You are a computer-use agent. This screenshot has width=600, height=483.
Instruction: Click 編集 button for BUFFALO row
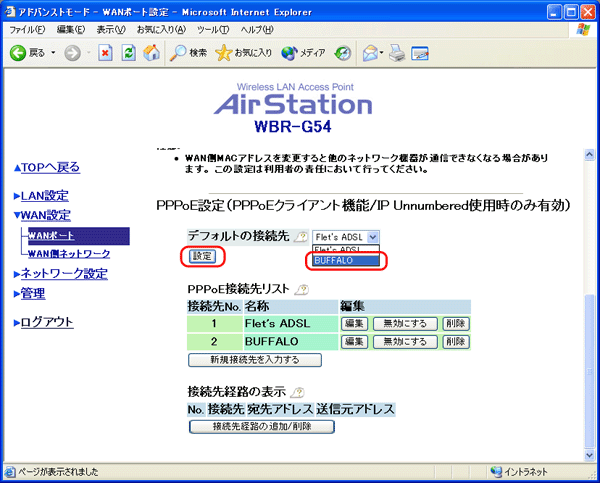(x=354, y=342)
